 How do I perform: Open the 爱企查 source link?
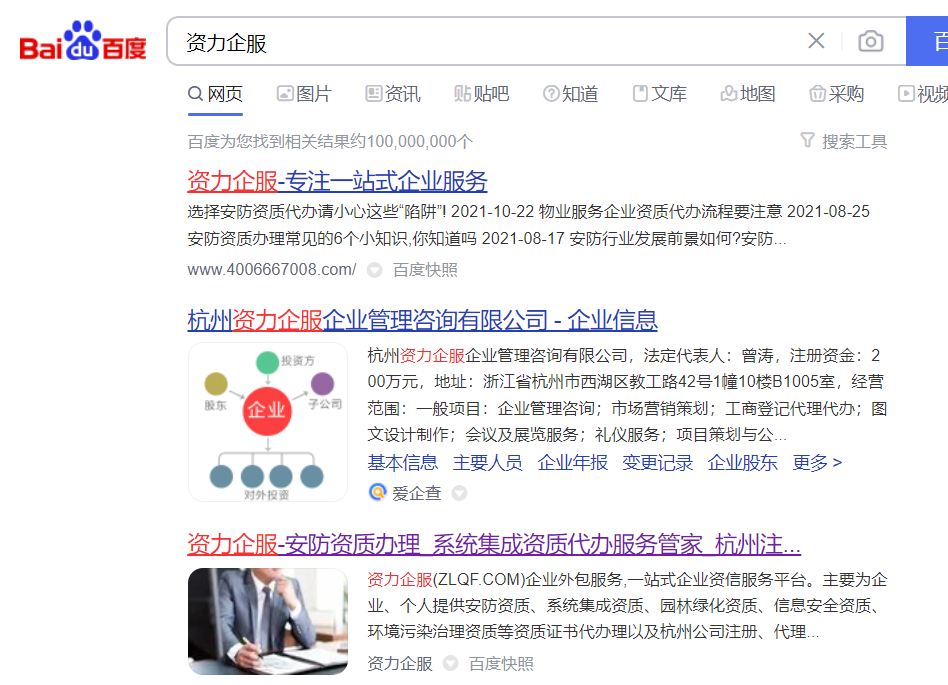tap(417, 493)
